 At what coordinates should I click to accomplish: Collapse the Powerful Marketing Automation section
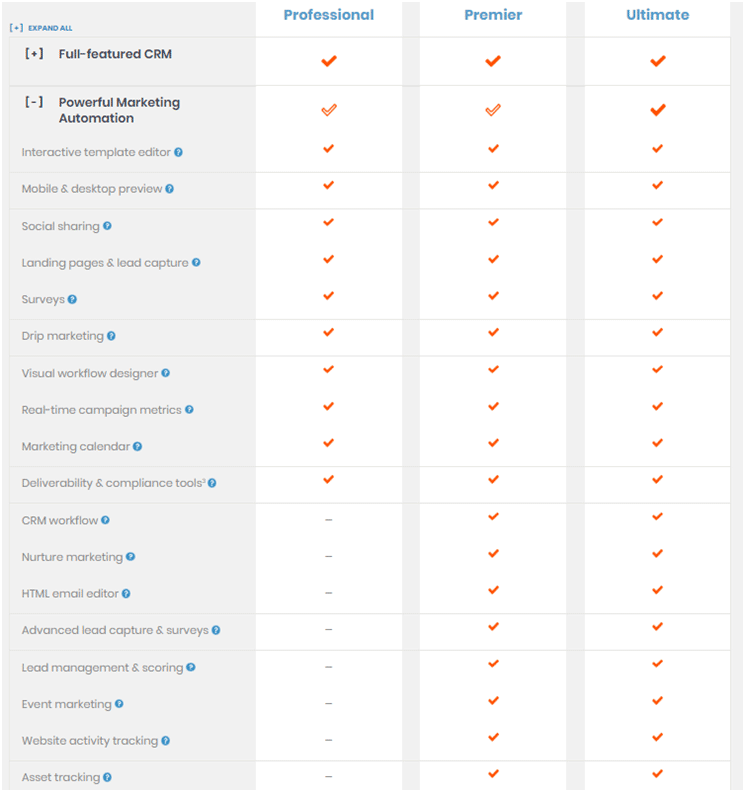click(34, 102)
